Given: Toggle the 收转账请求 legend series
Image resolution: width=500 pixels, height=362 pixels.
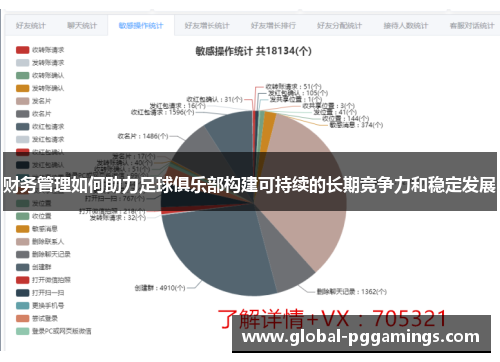Looking at the screenshot, I should point(40,50).
